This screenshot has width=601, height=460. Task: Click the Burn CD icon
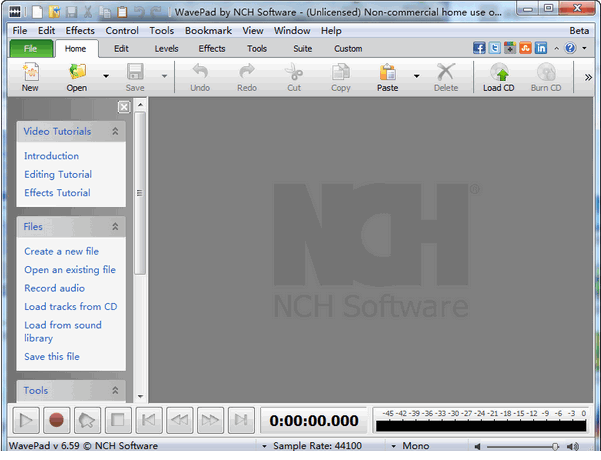546,72
